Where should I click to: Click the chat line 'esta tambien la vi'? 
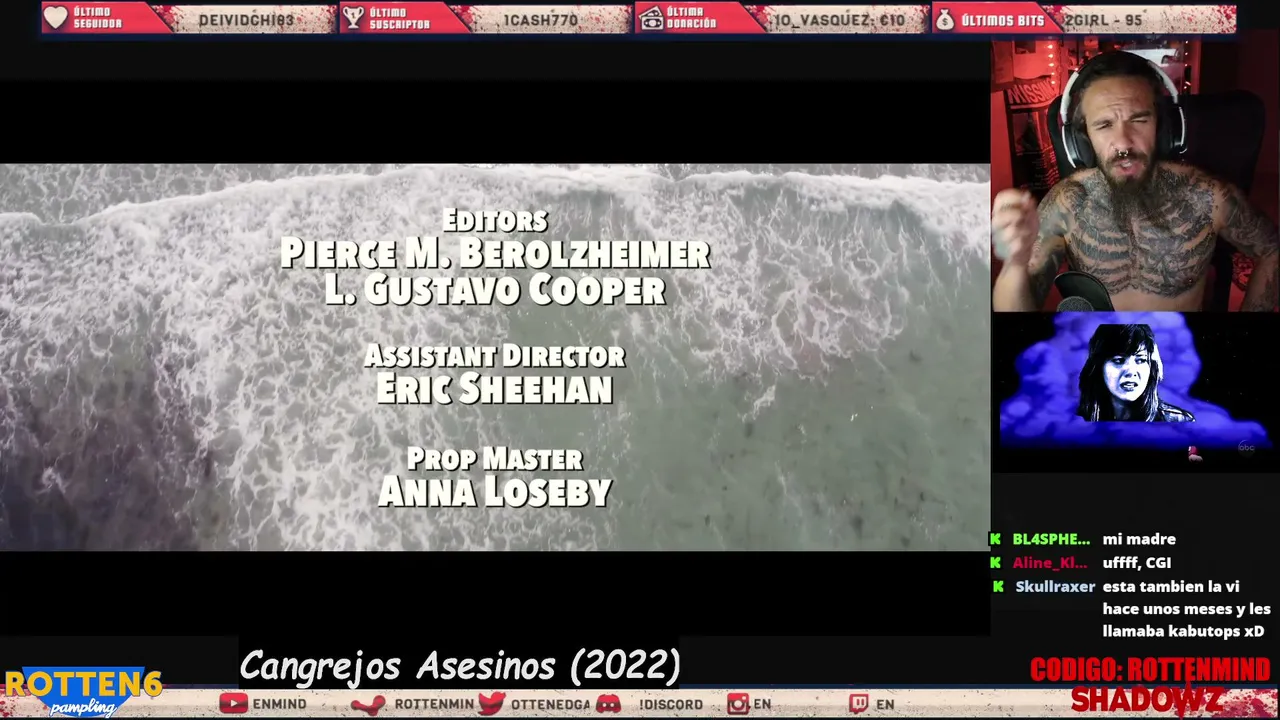point(1171,587)
